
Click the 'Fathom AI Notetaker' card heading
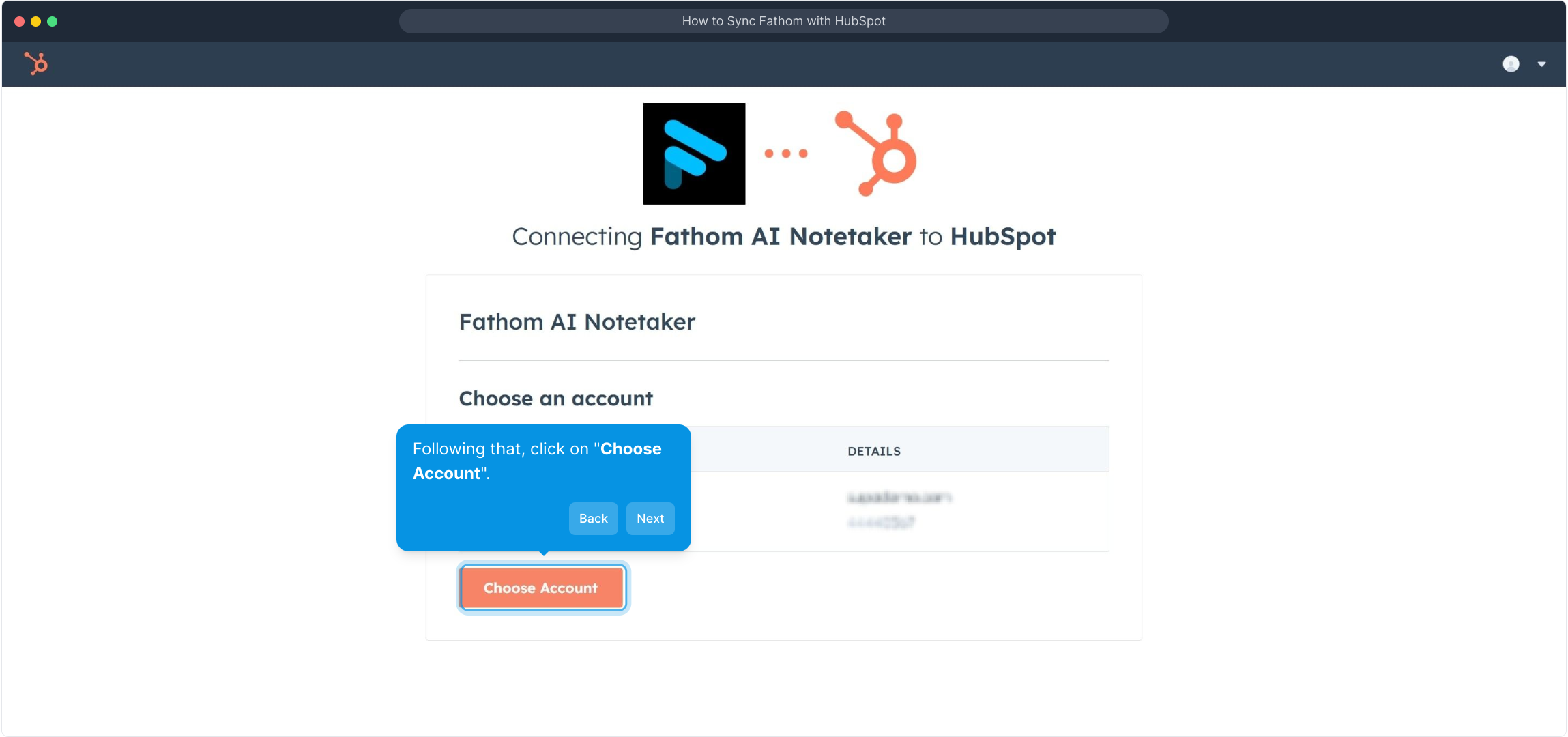577,321
